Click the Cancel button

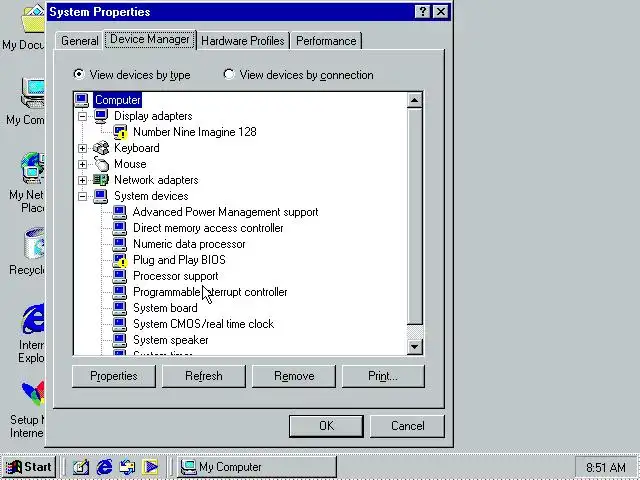click(407, 426)
